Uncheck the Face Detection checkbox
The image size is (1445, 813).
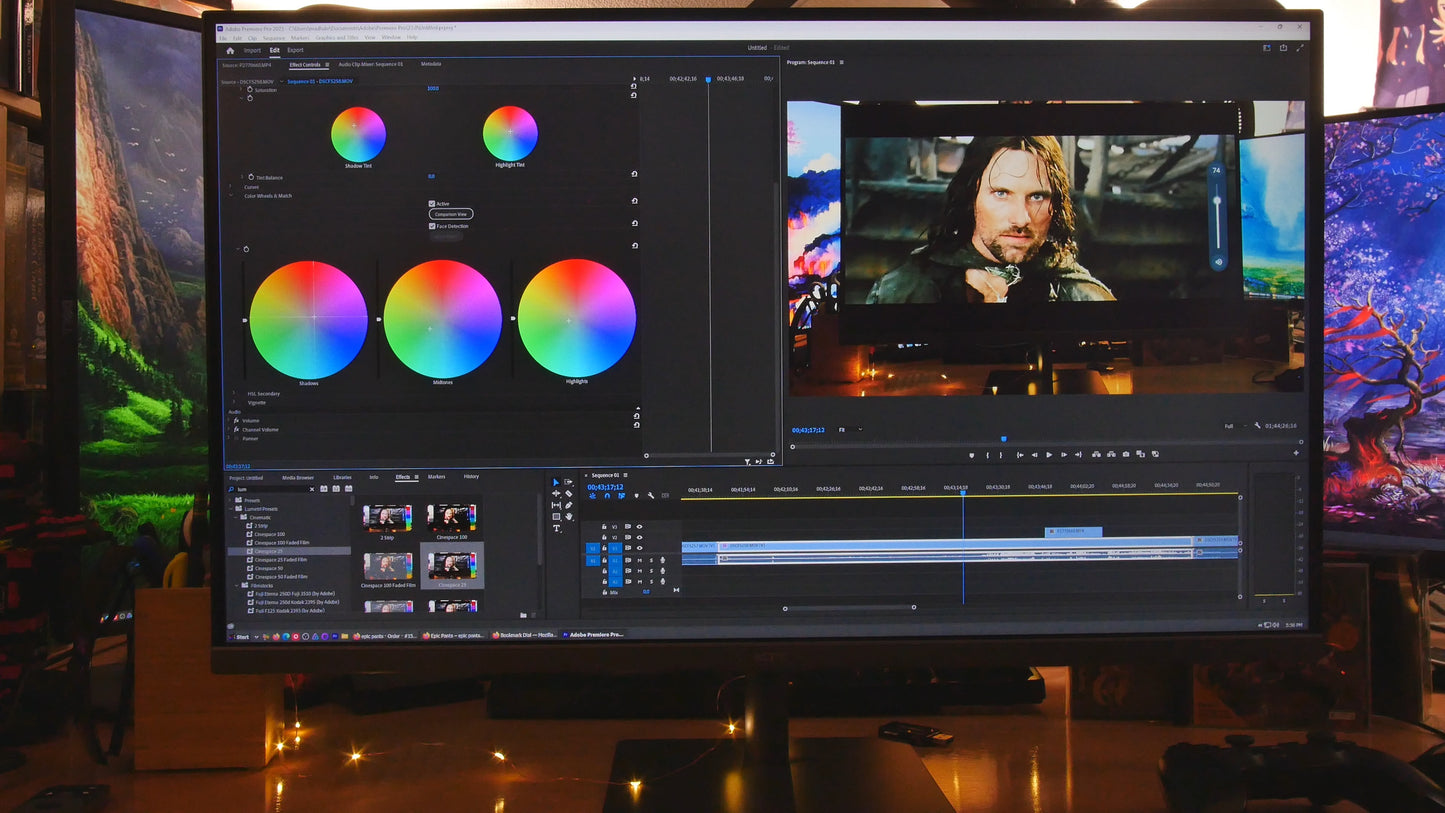(432, 226)
